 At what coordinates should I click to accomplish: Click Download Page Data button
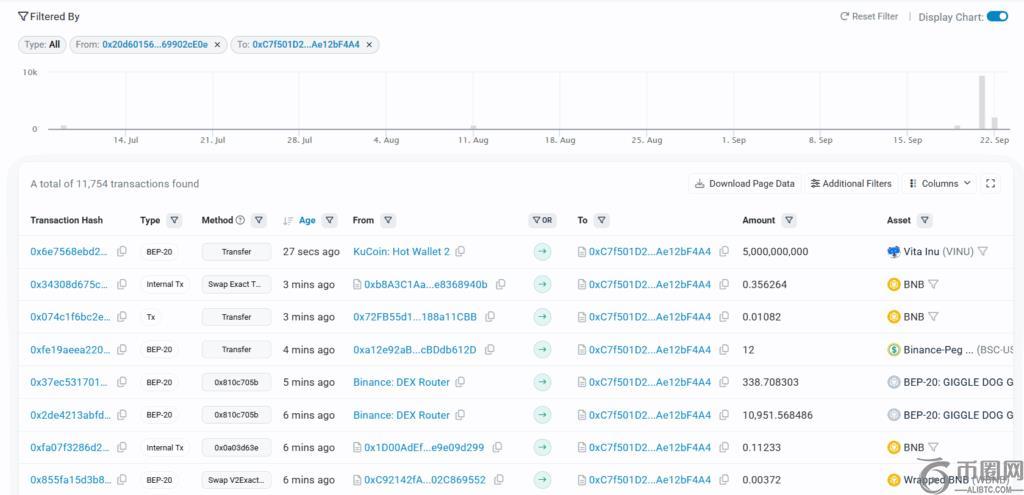pyautogui.click(x=743, y=184)
